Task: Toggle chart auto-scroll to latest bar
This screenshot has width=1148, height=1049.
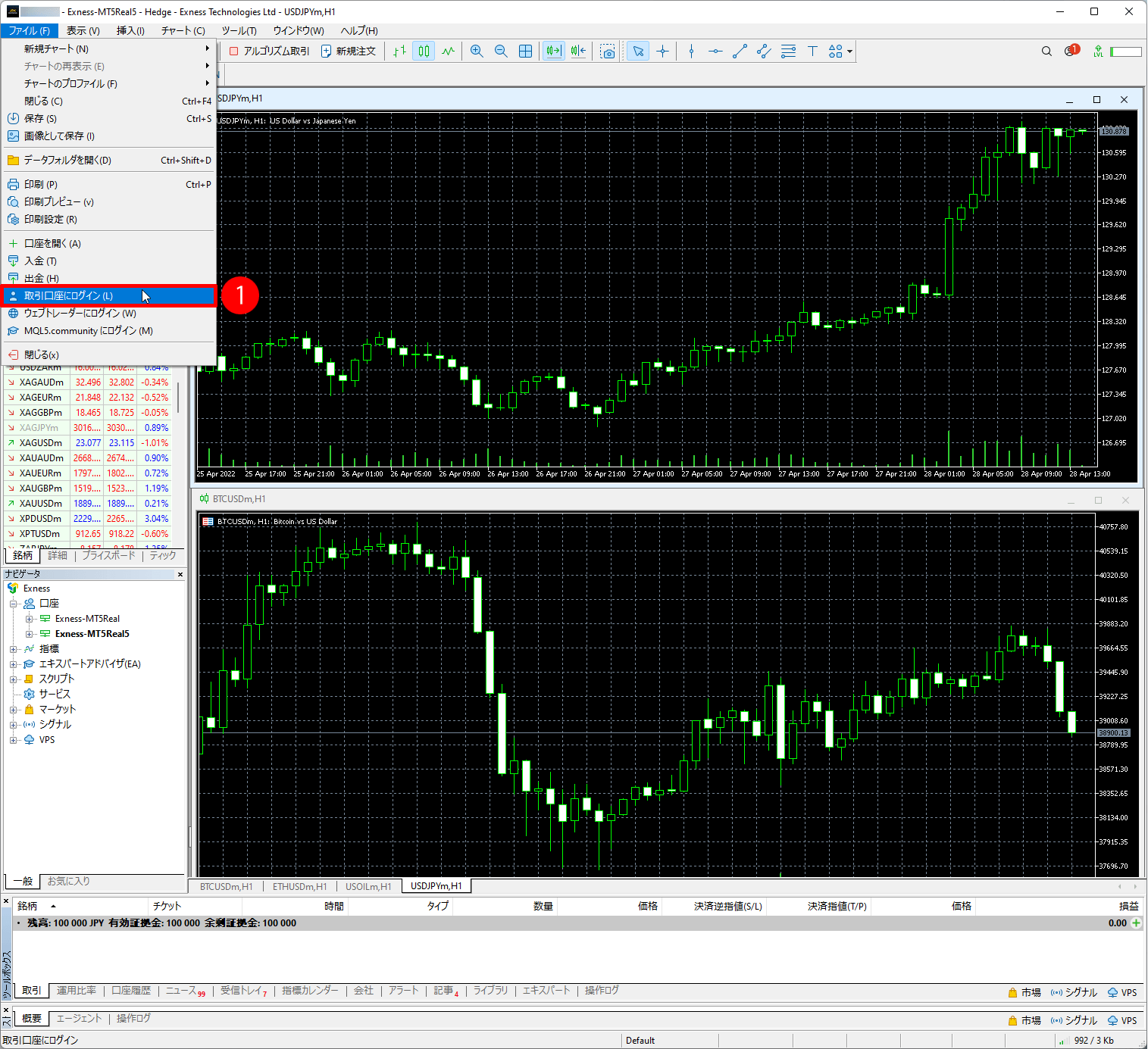Action: pyautogui.click(x=554, y=52)
